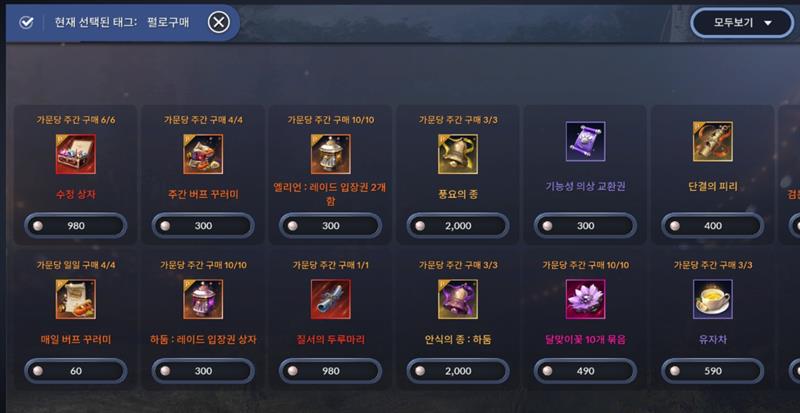Click the 60 pearl price for 매일 버프 꾸러미
The width and height of the screenshot is (800, 413).
(76, 371)
